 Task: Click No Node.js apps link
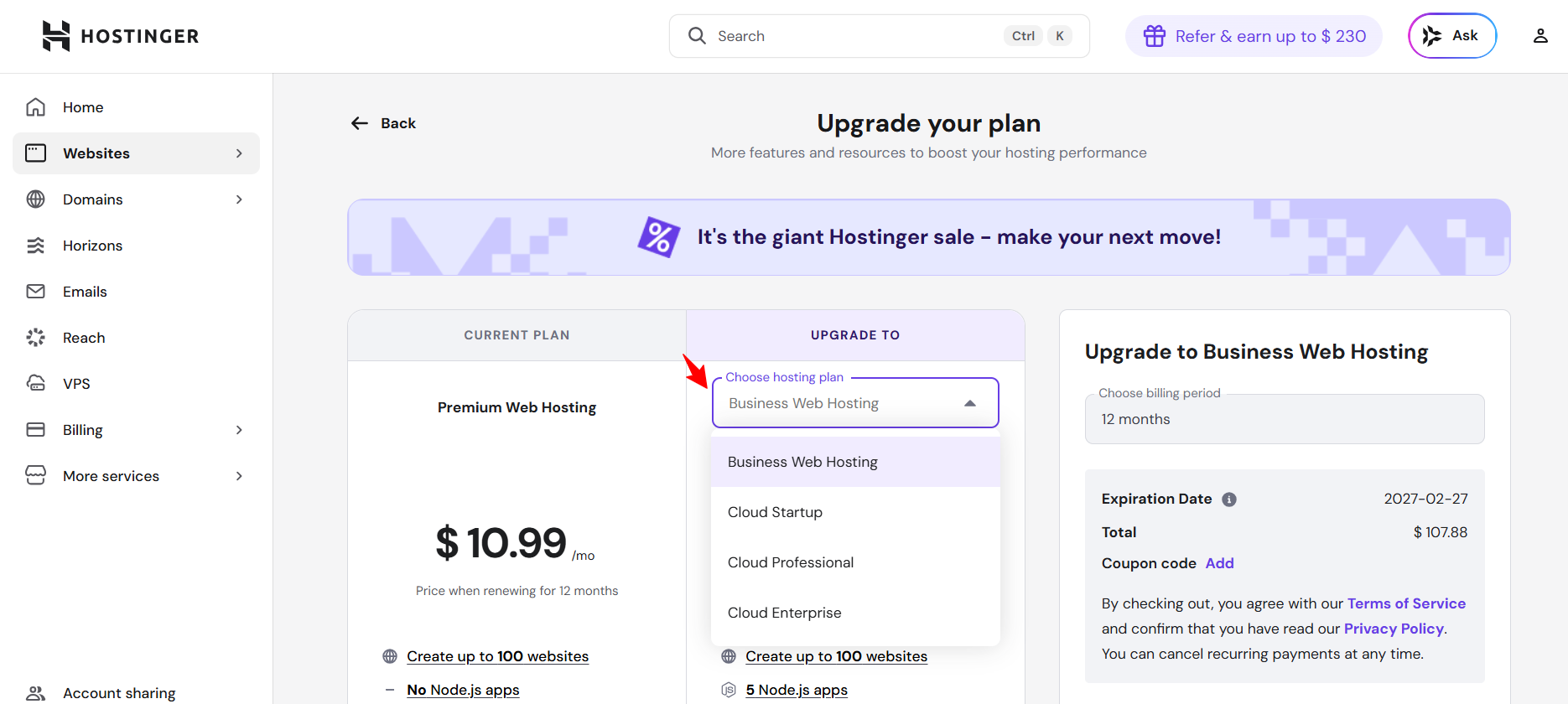coord(463,690)
